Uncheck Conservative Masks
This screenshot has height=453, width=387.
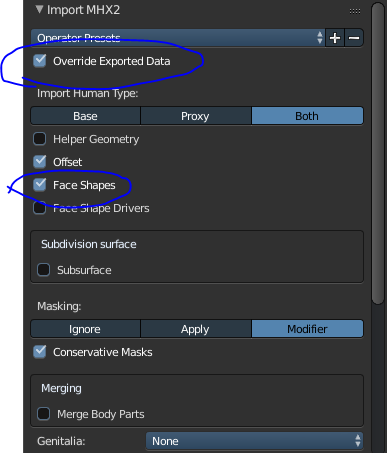[x=40, y=352]
